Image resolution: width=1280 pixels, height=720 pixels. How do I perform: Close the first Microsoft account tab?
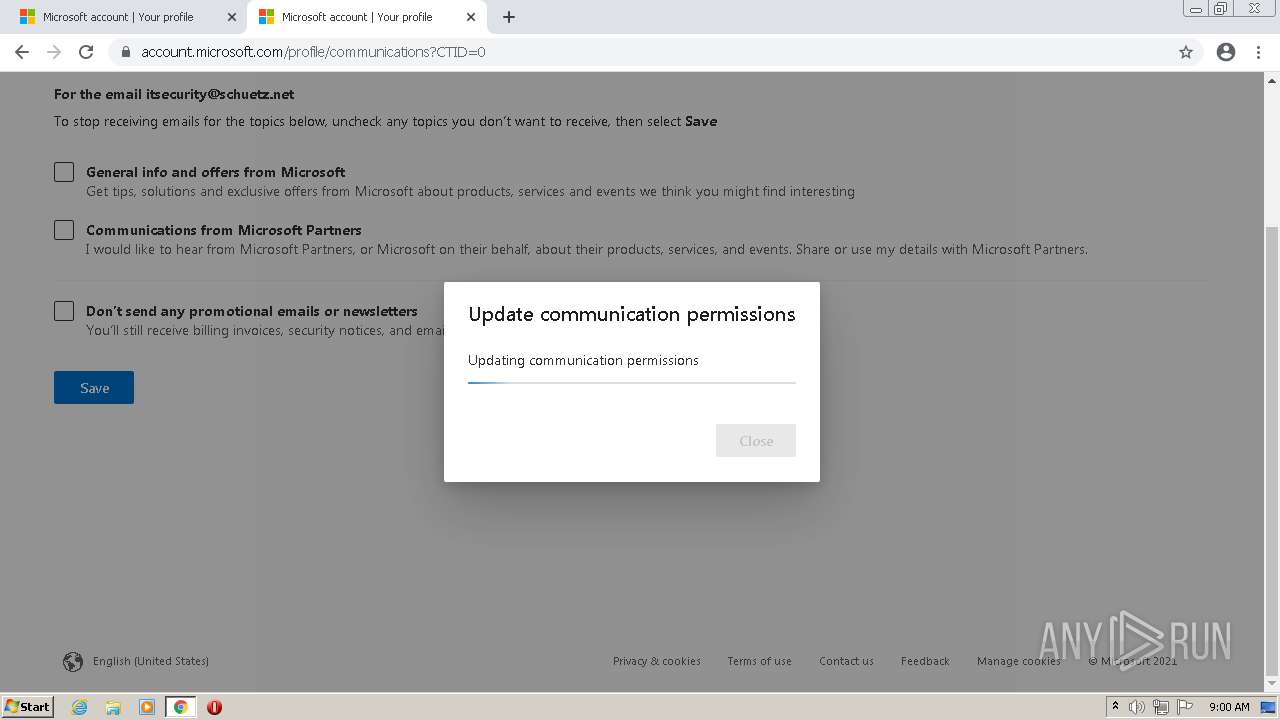point(231,17)
